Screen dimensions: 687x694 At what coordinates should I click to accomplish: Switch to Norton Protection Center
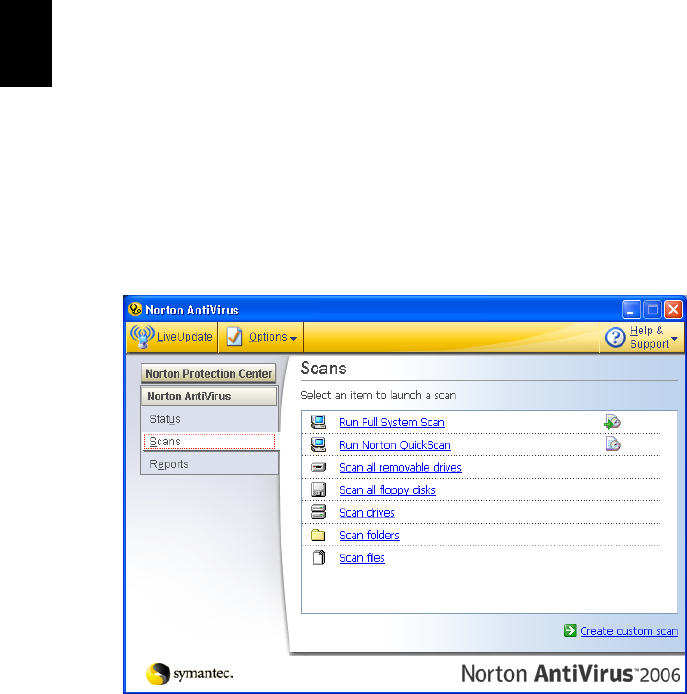click(208, 374)
